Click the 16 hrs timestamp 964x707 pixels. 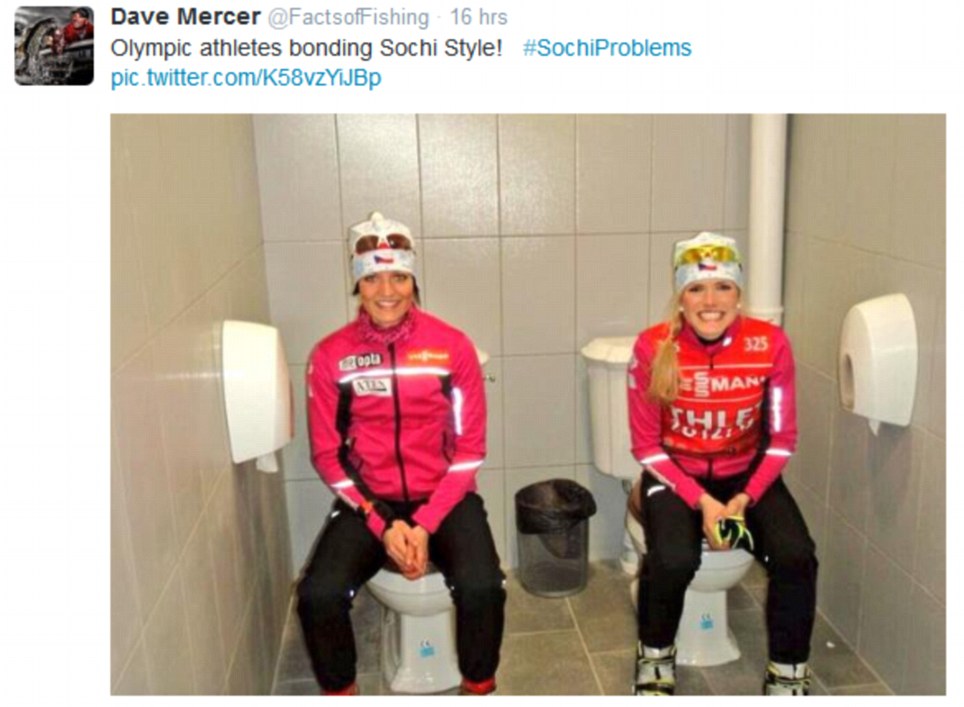coord(478,17)
